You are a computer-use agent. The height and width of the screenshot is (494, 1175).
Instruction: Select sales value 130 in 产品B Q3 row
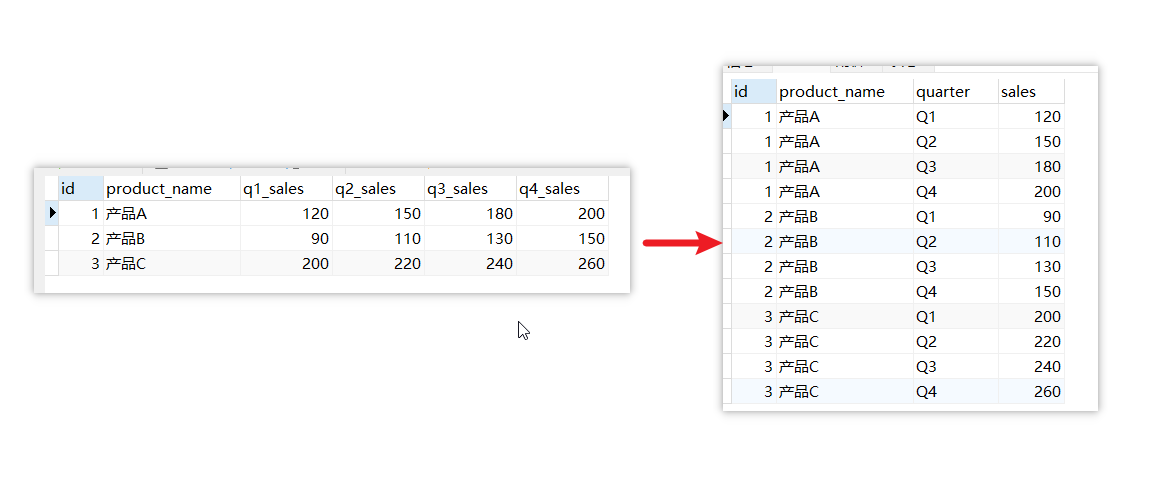1031,267
